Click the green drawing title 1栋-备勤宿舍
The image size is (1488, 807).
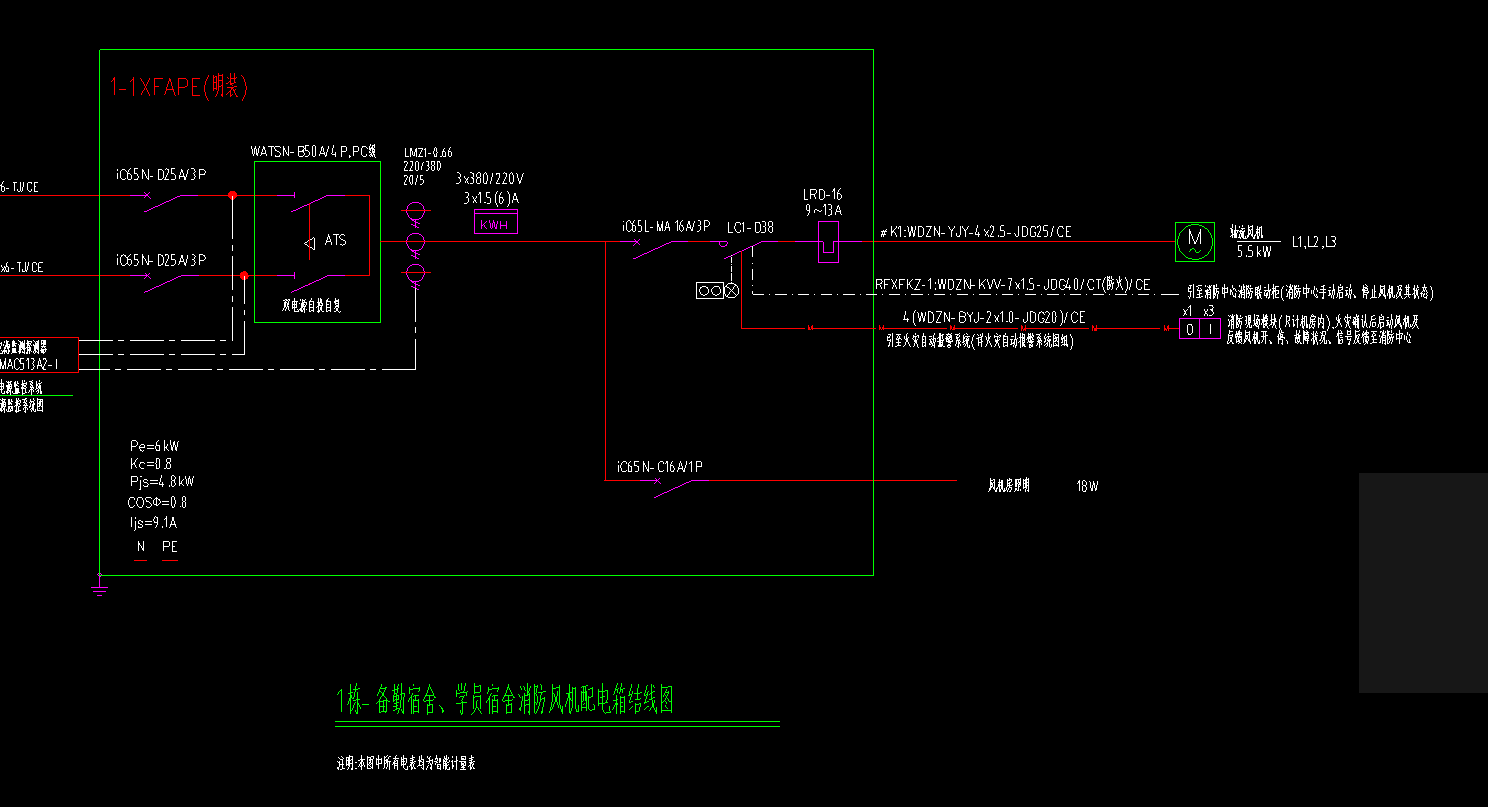click(x=505, y=700)
